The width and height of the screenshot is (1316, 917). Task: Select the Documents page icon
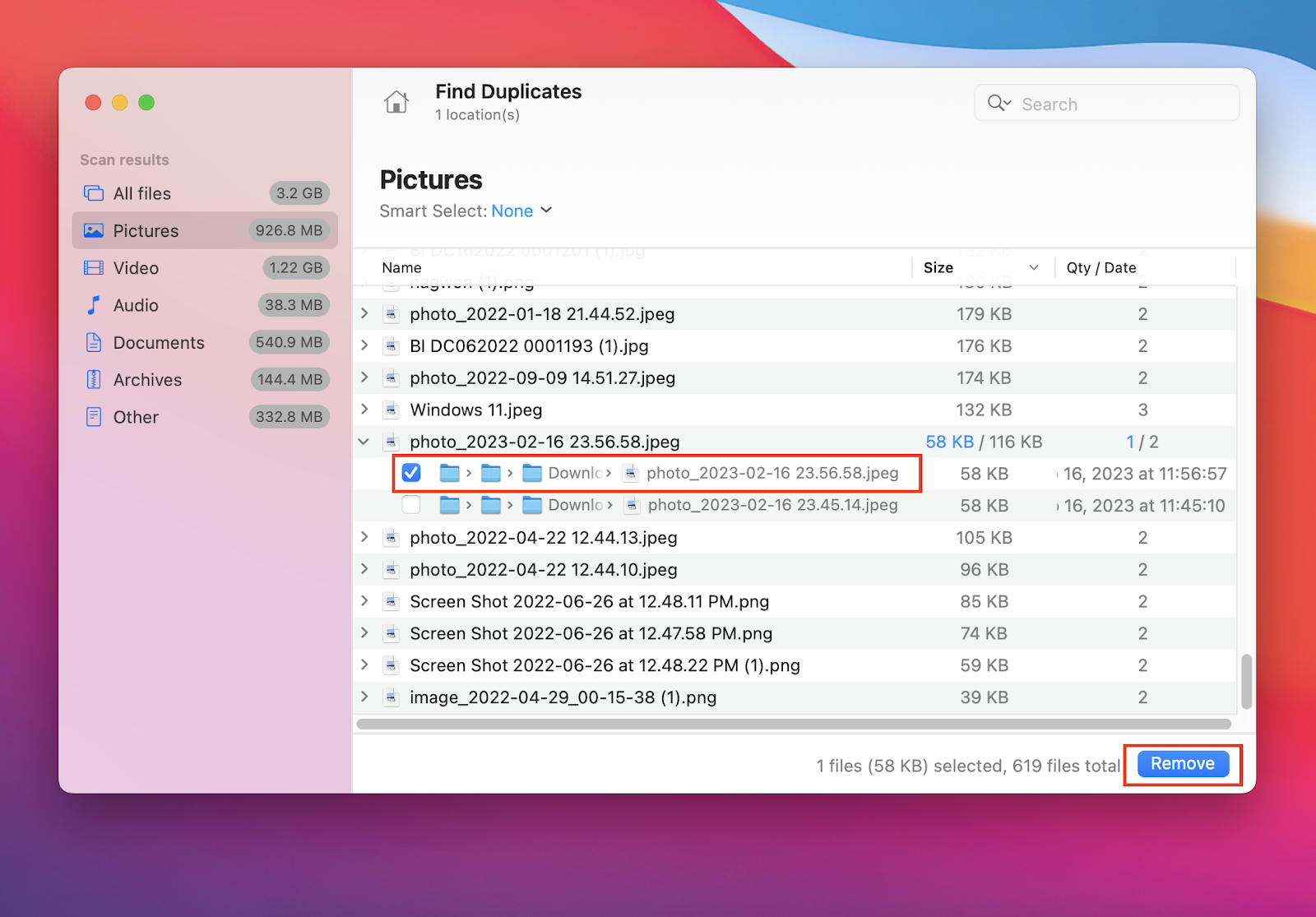pyautogui.click(x=94, y=342)
